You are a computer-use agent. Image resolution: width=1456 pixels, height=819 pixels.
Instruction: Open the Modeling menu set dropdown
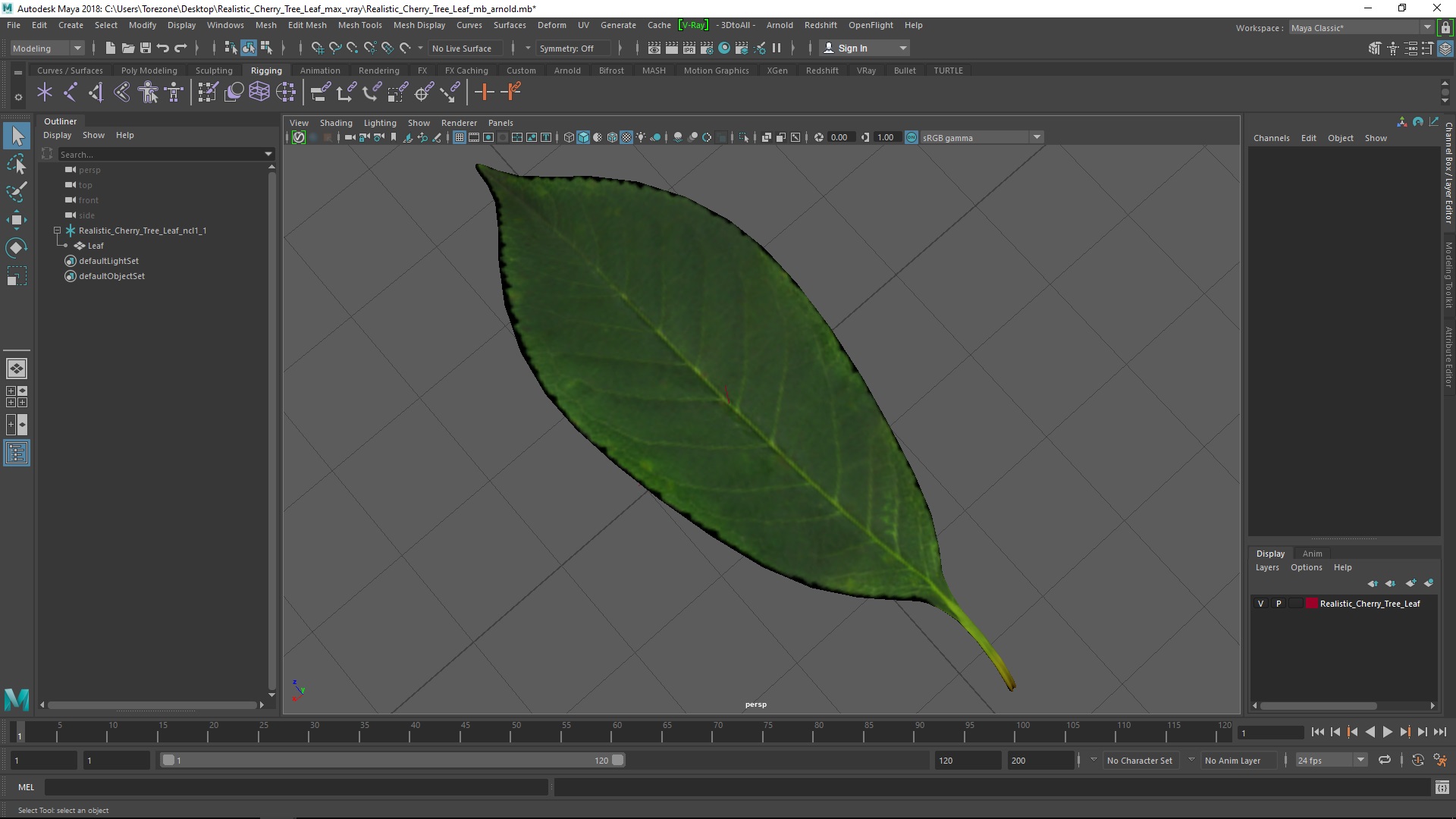47,48
